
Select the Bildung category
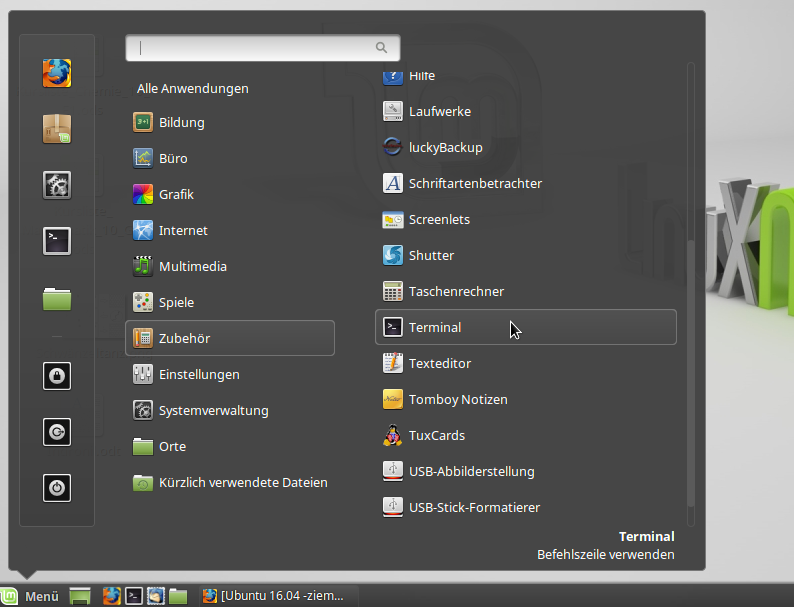tap(230, 123)
